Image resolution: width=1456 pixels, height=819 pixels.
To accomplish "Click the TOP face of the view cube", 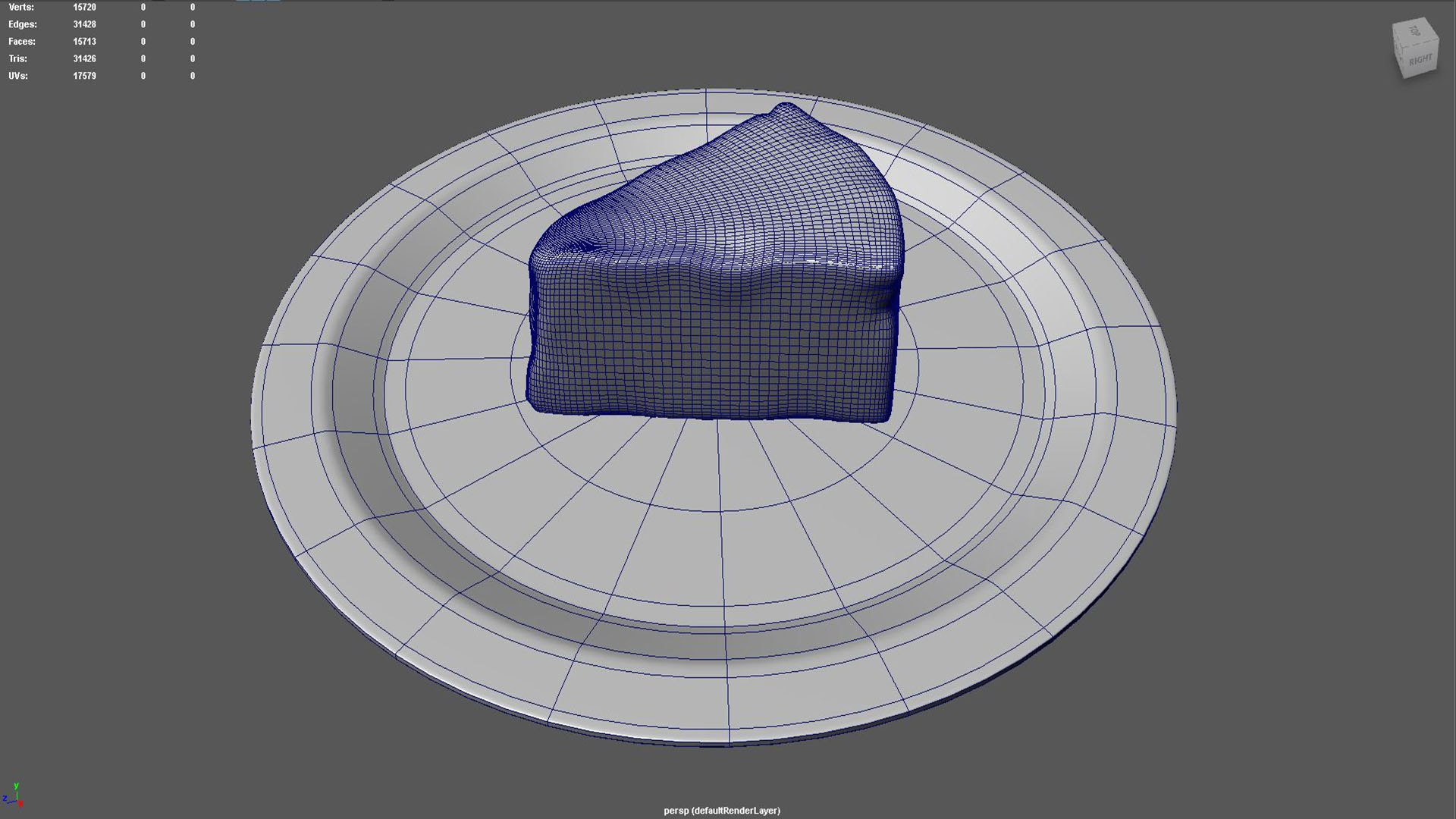I will click(1414, 31).
